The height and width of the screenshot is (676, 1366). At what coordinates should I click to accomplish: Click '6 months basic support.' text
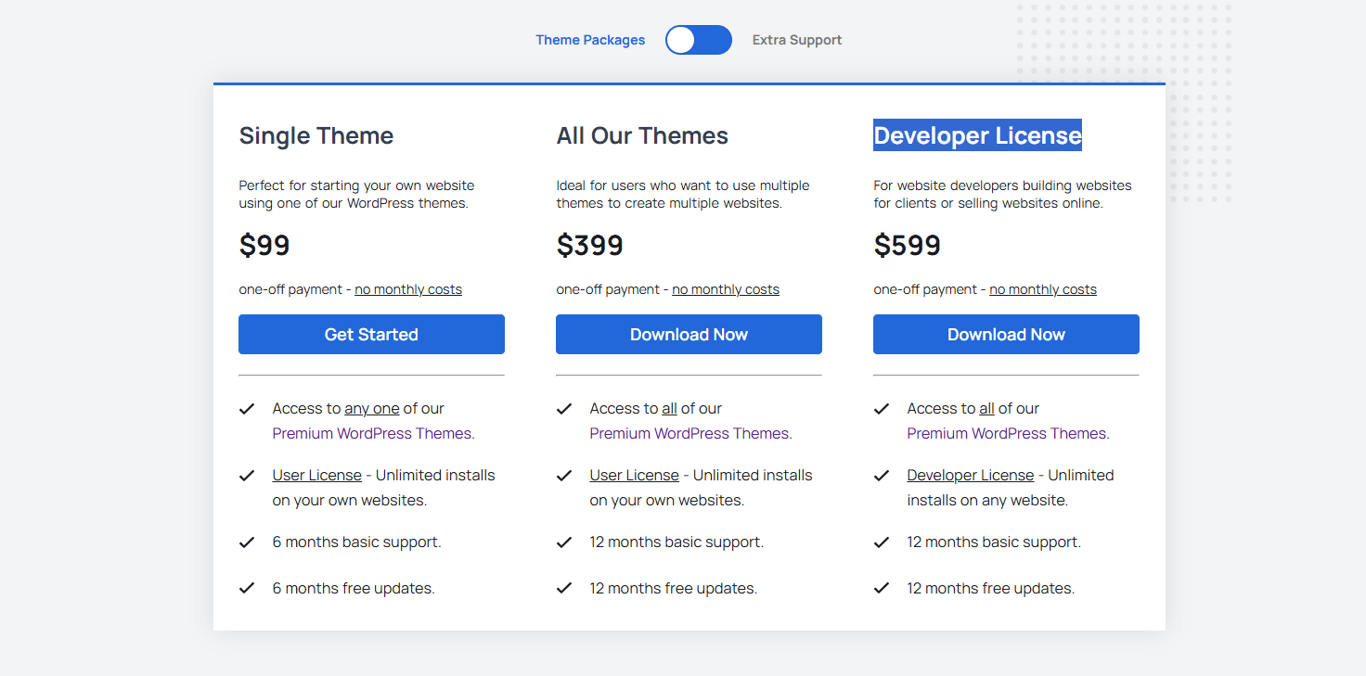tap(357, 542)
